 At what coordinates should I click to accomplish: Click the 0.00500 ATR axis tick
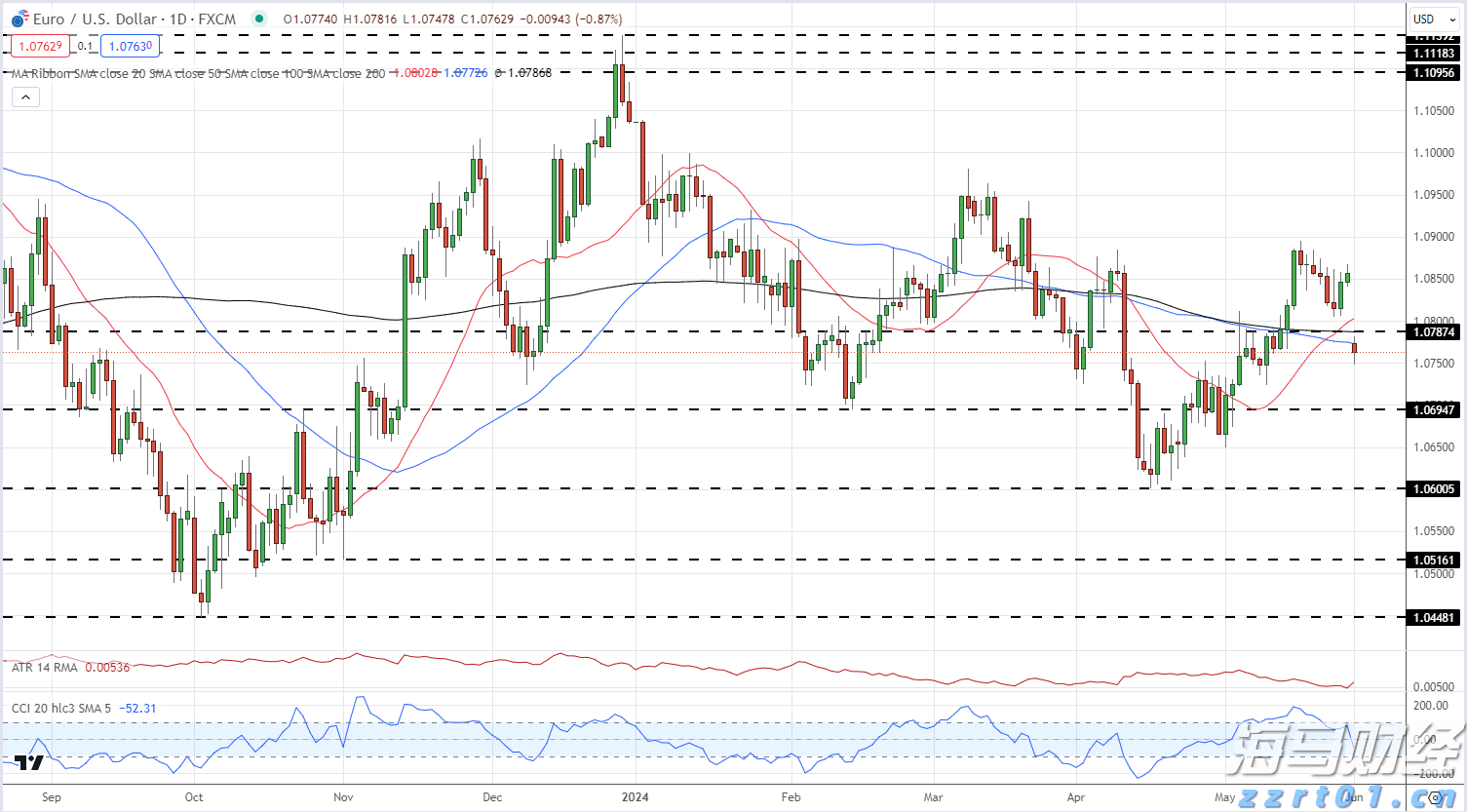1434,687
